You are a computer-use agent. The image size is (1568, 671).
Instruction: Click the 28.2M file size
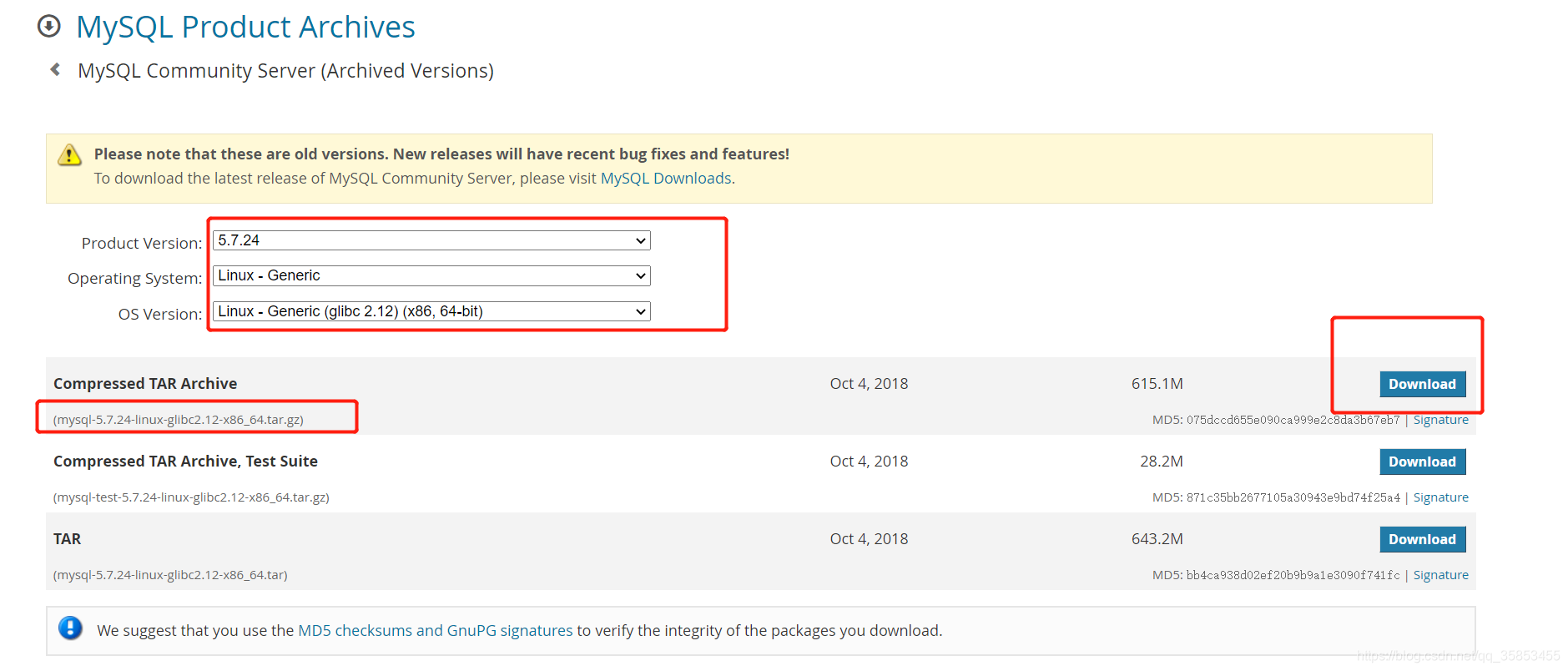pos(1162,462)
